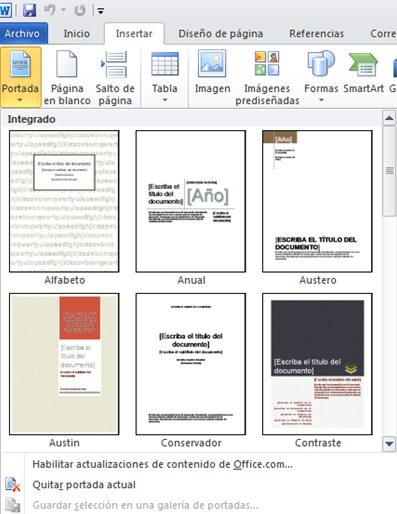Click Habilitar actualizaciones de contenido de Office.com
Screen dimensions: 397x514
pyautogui.click(x=162, y=464)
